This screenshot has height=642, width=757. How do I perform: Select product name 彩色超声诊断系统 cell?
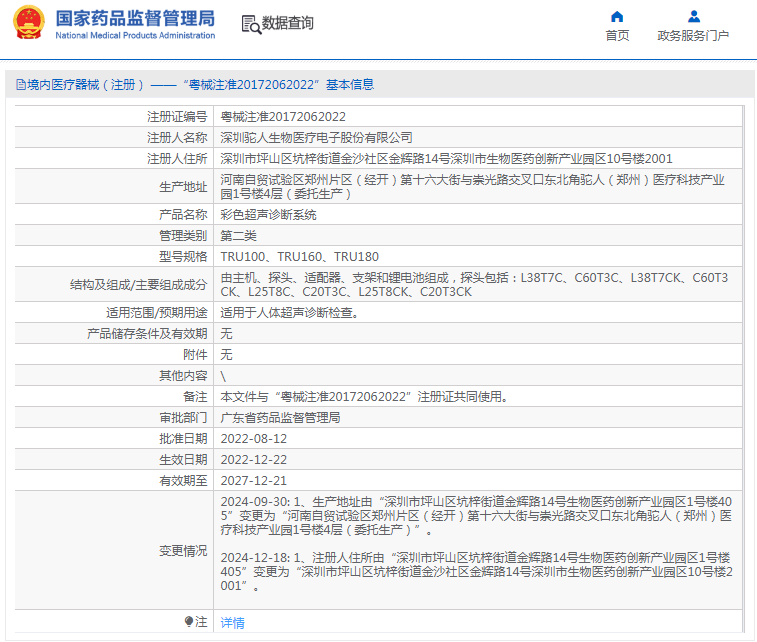tap(268, 215)
